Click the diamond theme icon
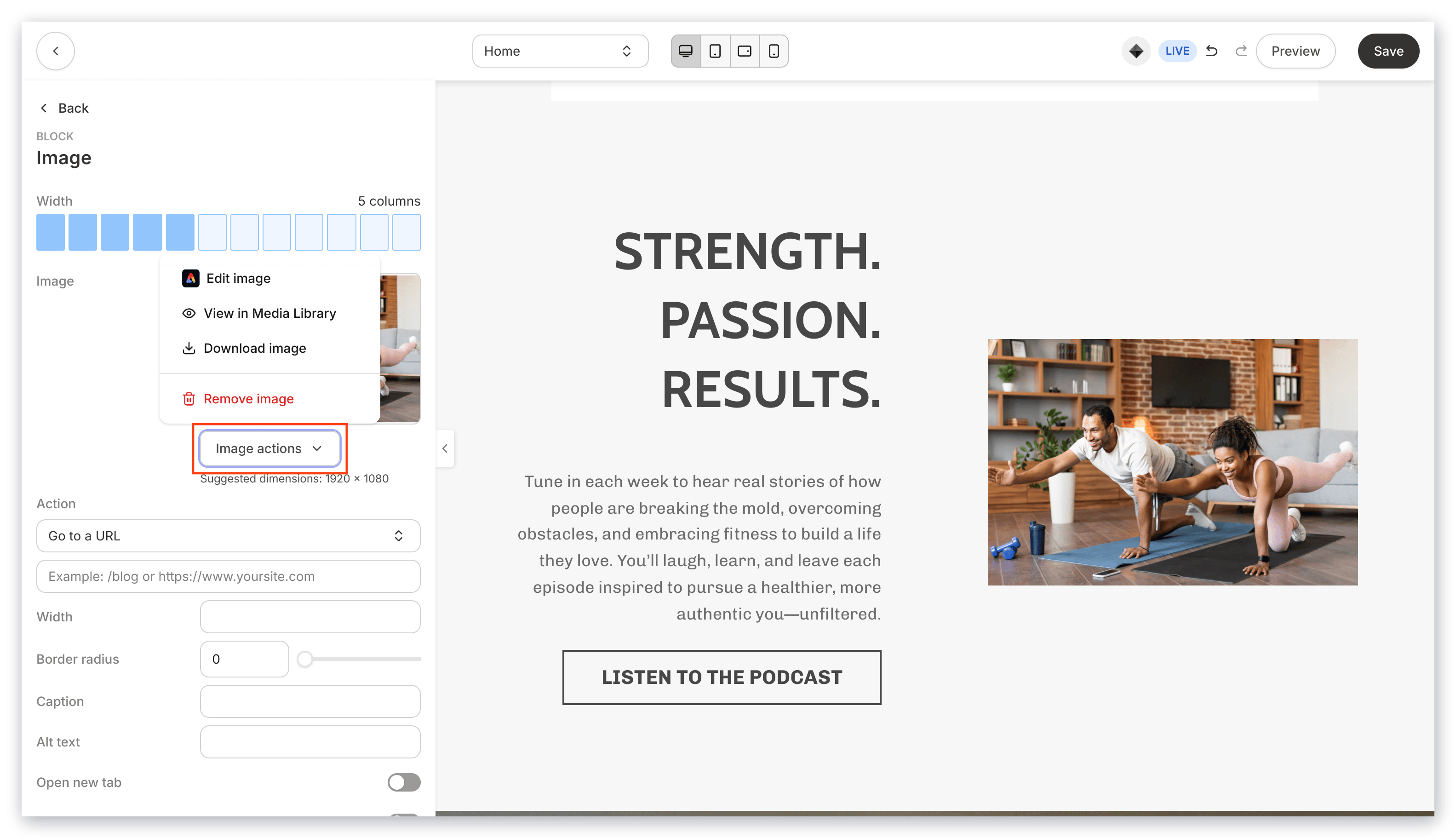This screenshot has width=1456, height=838. coord(1135,51)
